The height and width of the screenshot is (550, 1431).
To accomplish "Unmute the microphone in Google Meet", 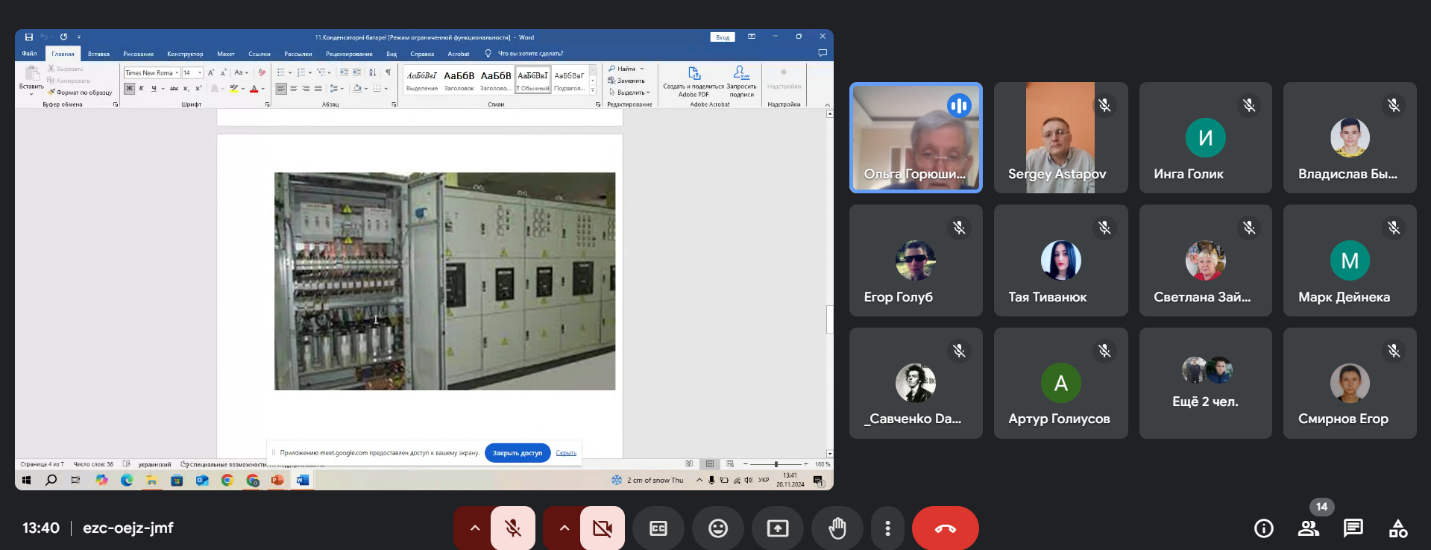I will coord(513,528).
